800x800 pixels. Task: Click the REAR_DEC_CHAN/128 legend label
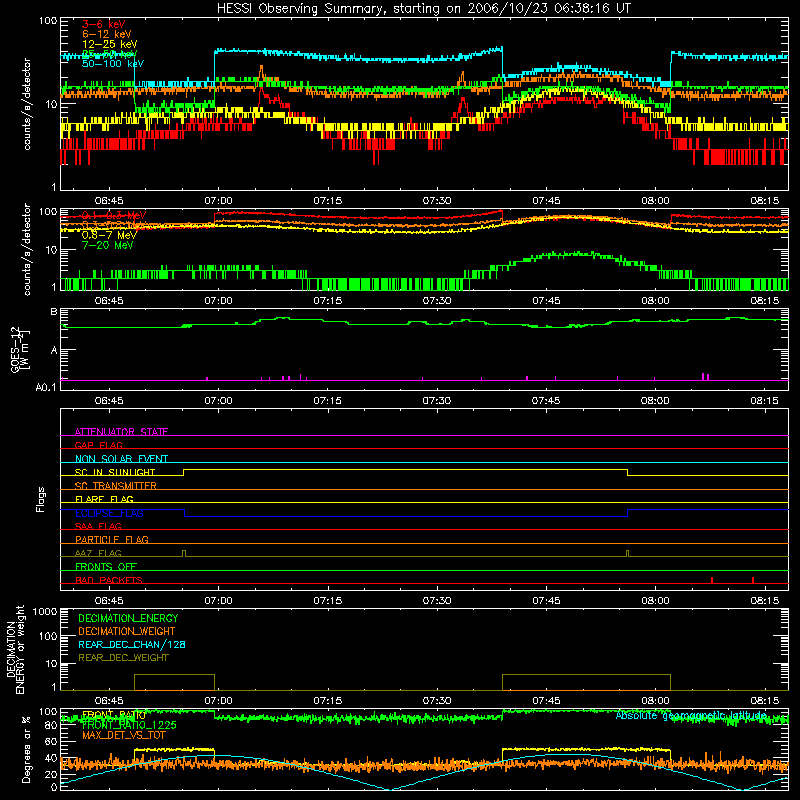pos(132,644)
